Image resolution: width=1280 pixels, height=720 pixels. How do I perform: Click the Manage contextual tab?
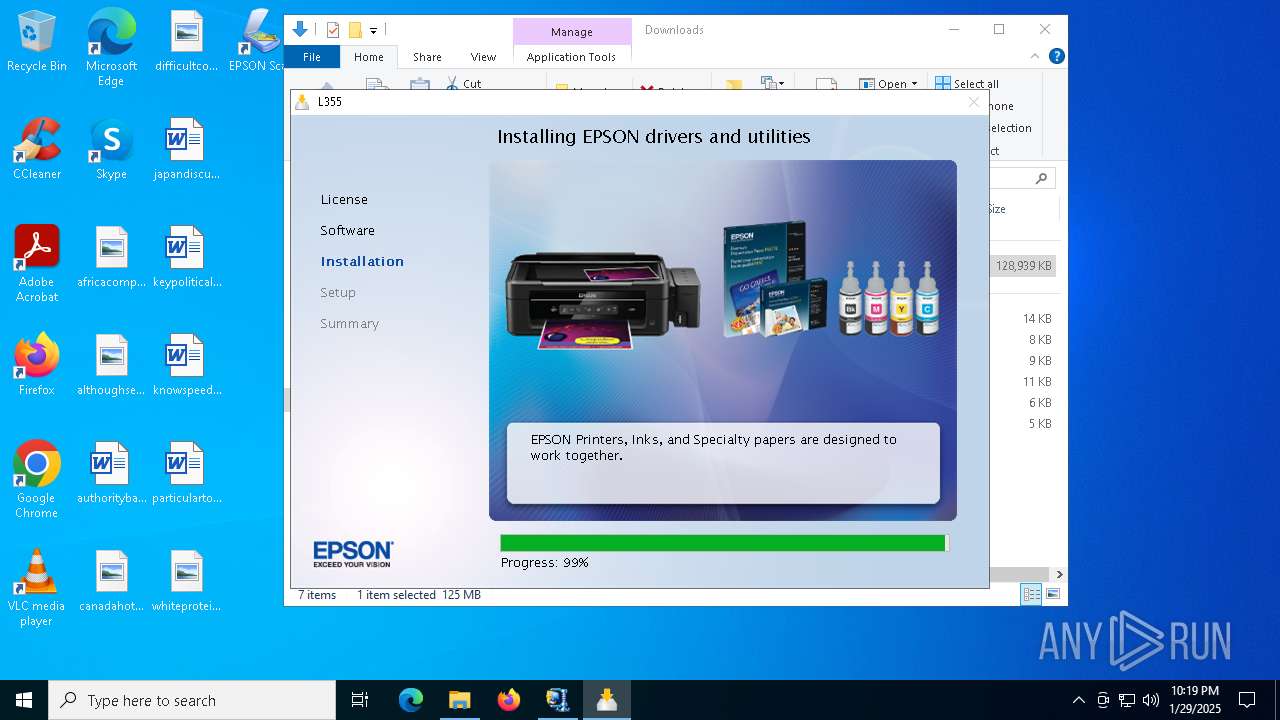(x=571, y=32)
